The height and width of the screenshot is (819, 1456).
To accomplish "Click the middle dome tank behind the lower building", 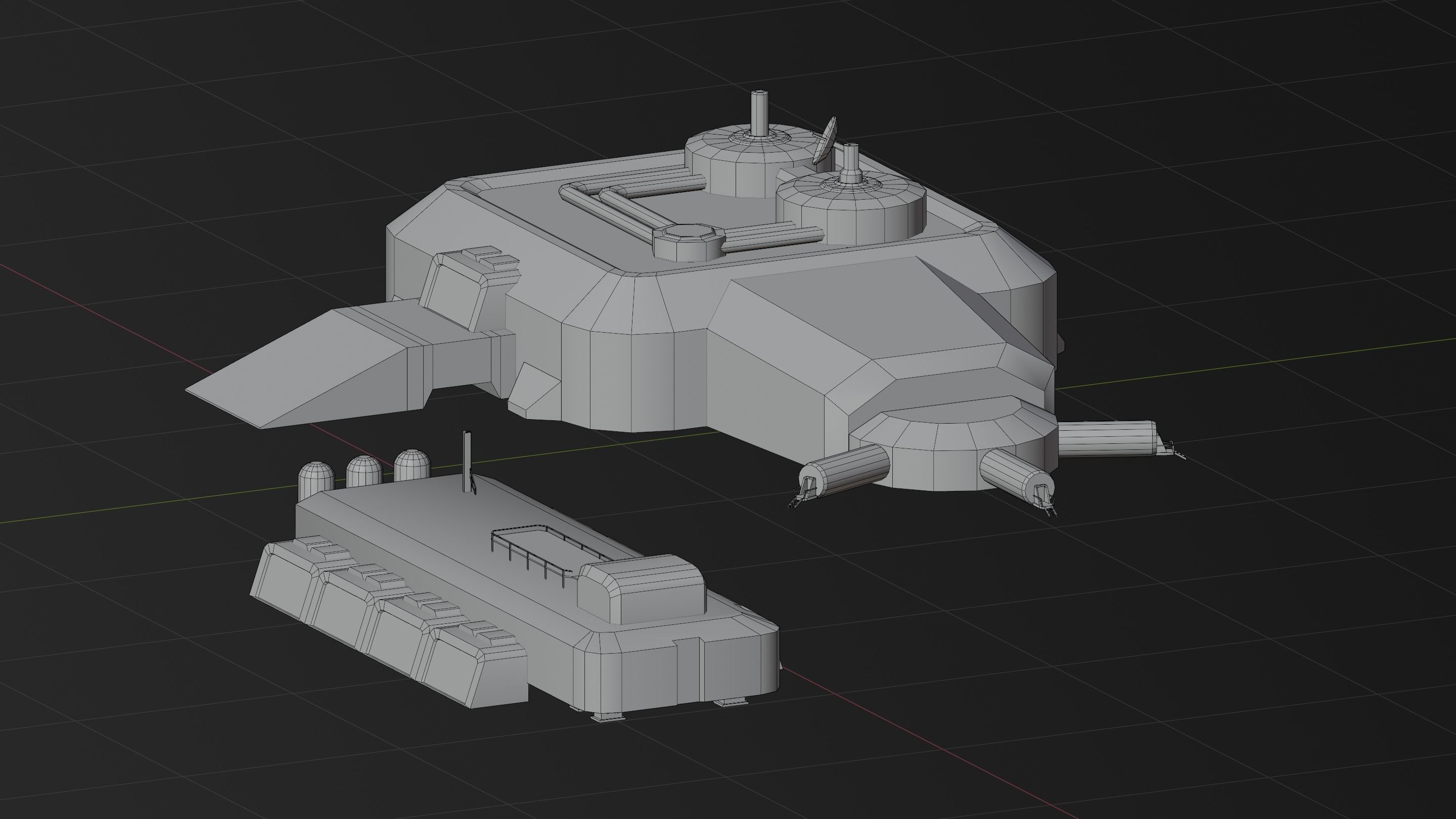I will (x=365, y=471).
